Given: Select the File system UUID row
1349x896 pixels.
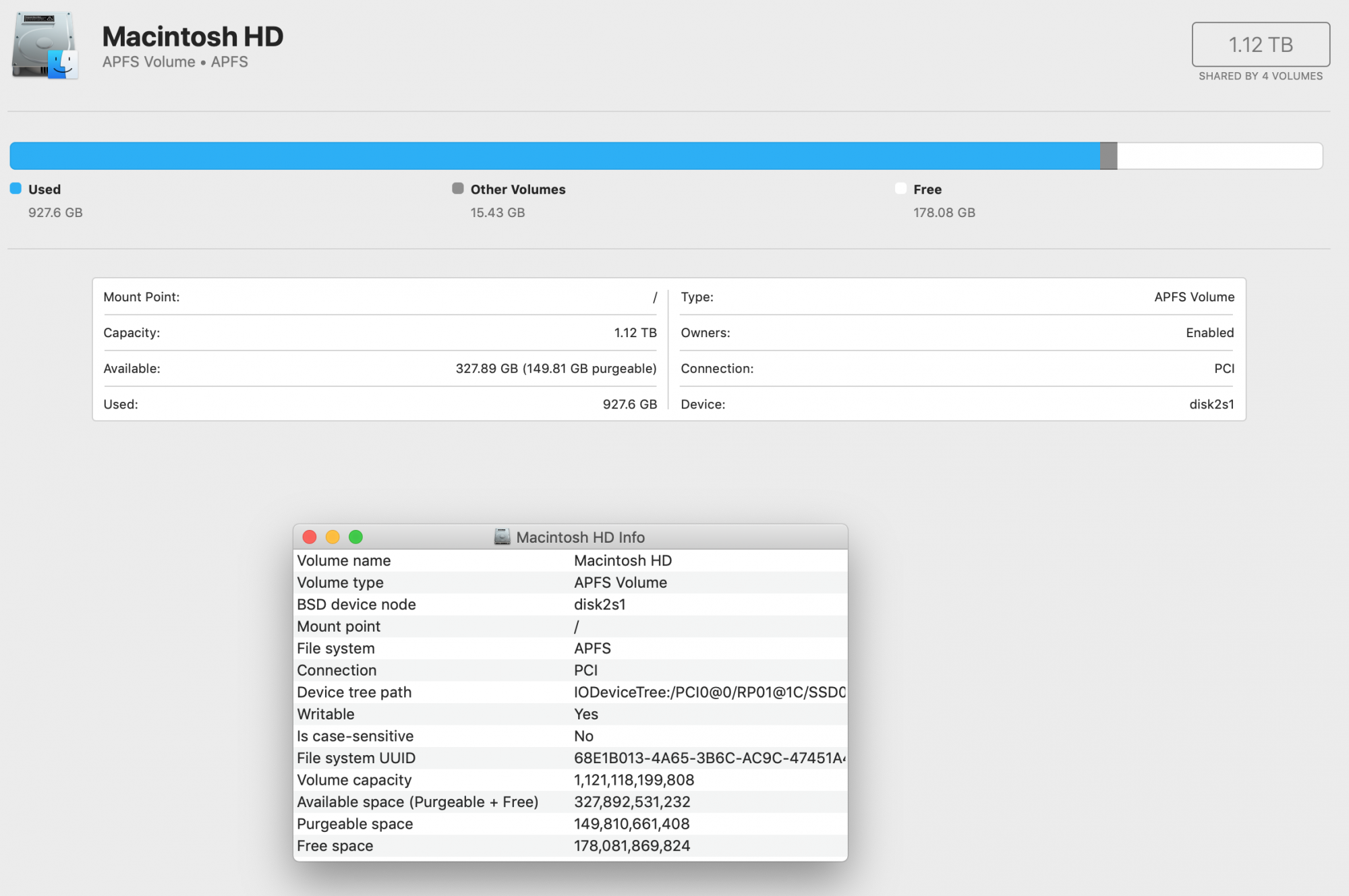Looking at the screenshot, I should click(571, 758).
